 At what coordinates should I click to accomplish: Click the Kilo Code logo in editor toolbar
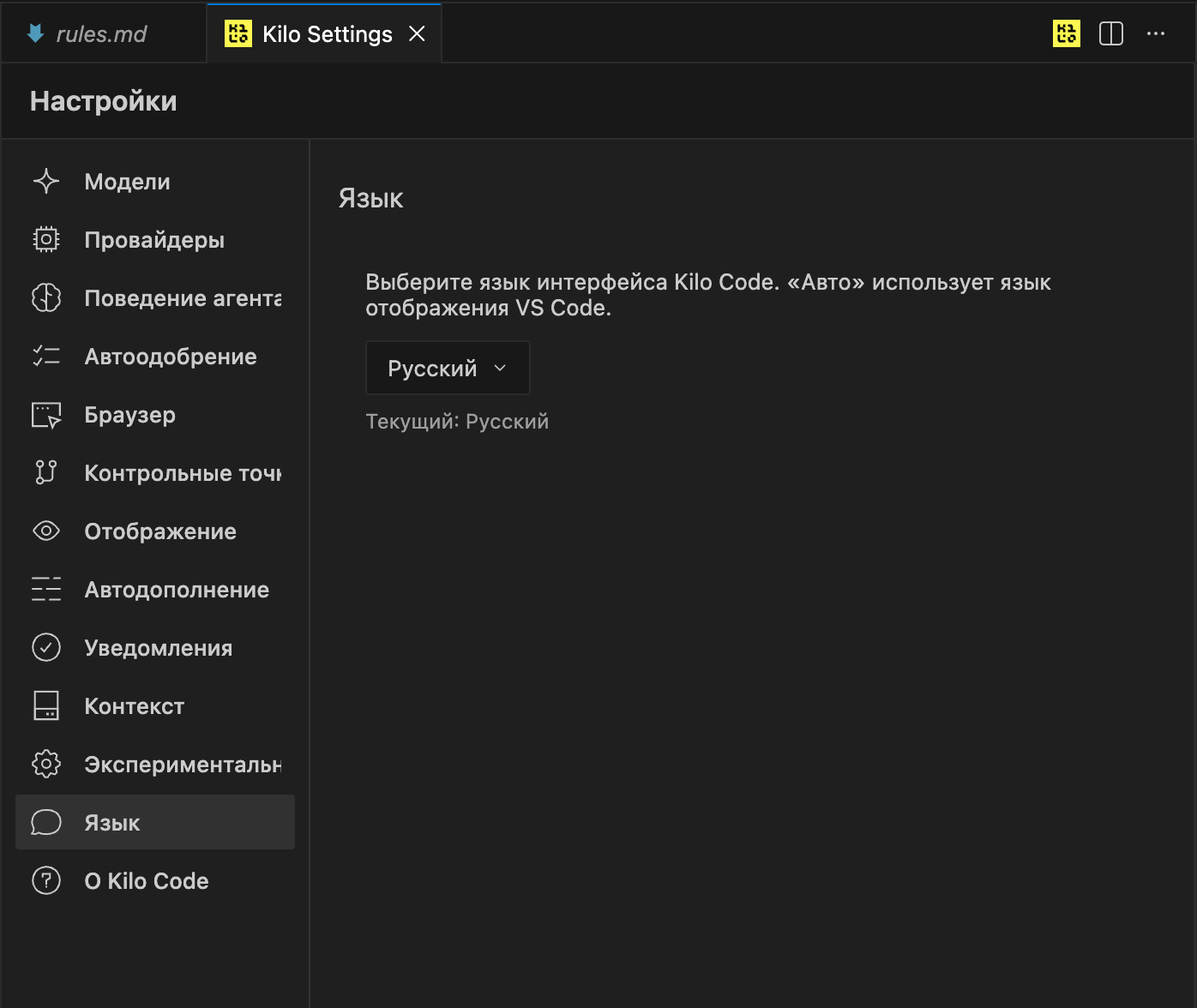(x=1065, y=33)
